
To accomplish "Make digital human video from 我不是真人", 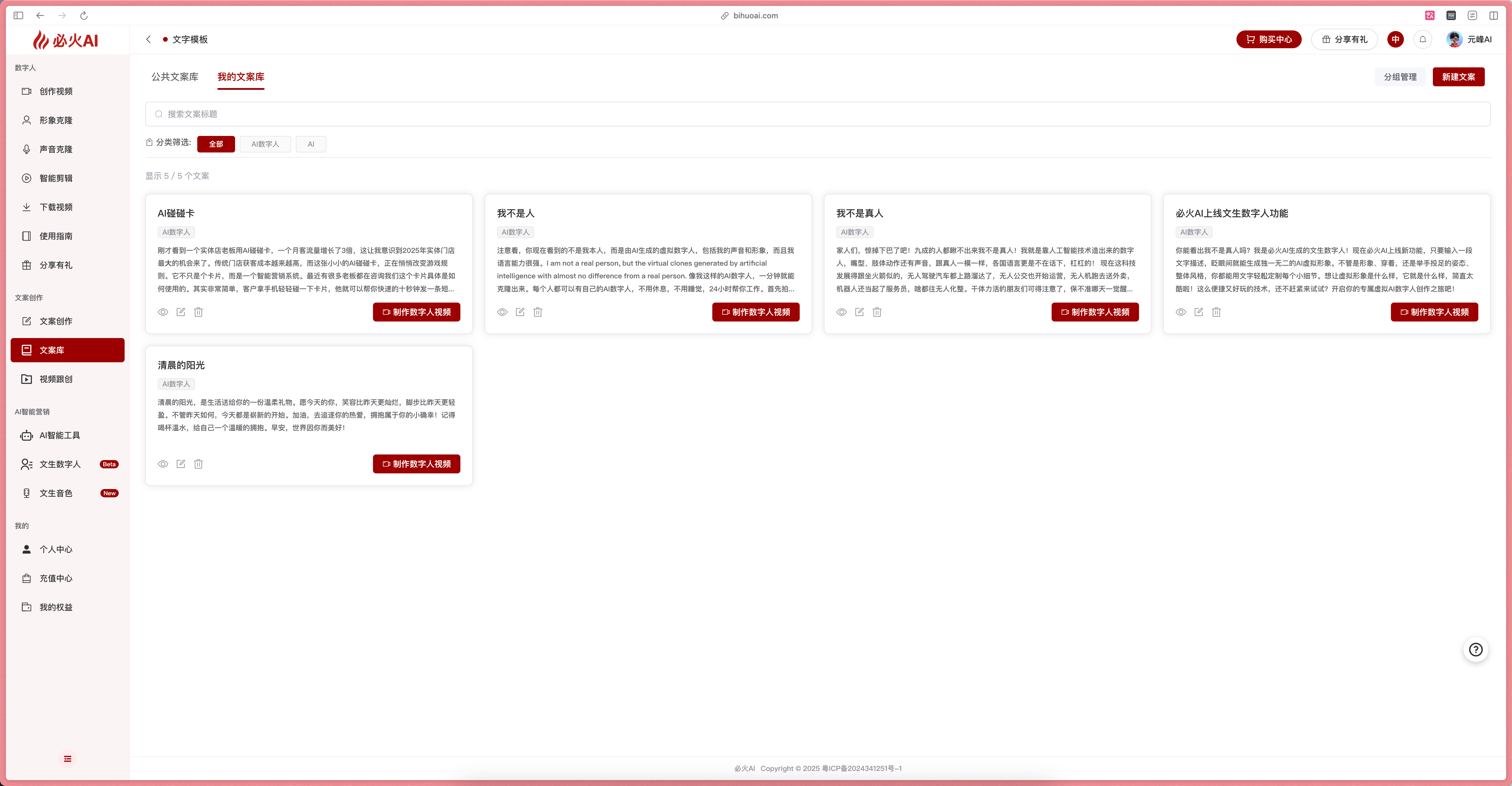I will point(1095,312).
